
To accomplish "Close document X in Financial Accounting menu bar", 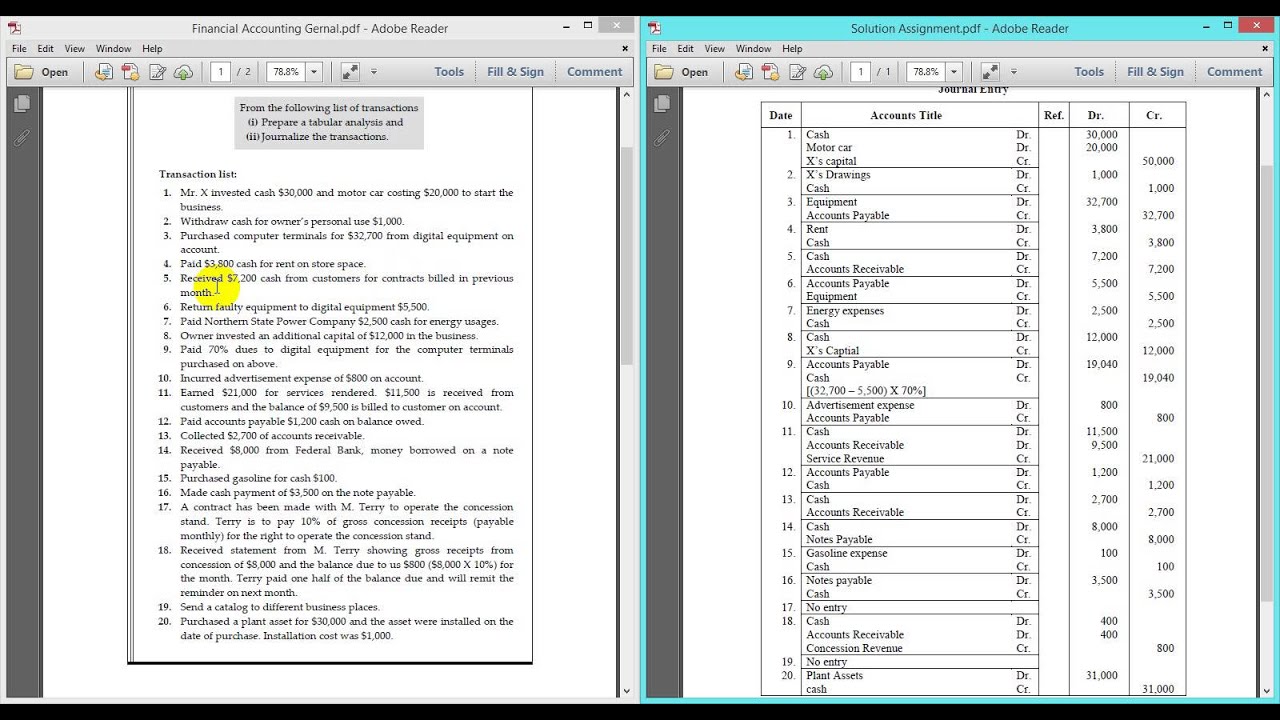I will (x=625, y=48).
